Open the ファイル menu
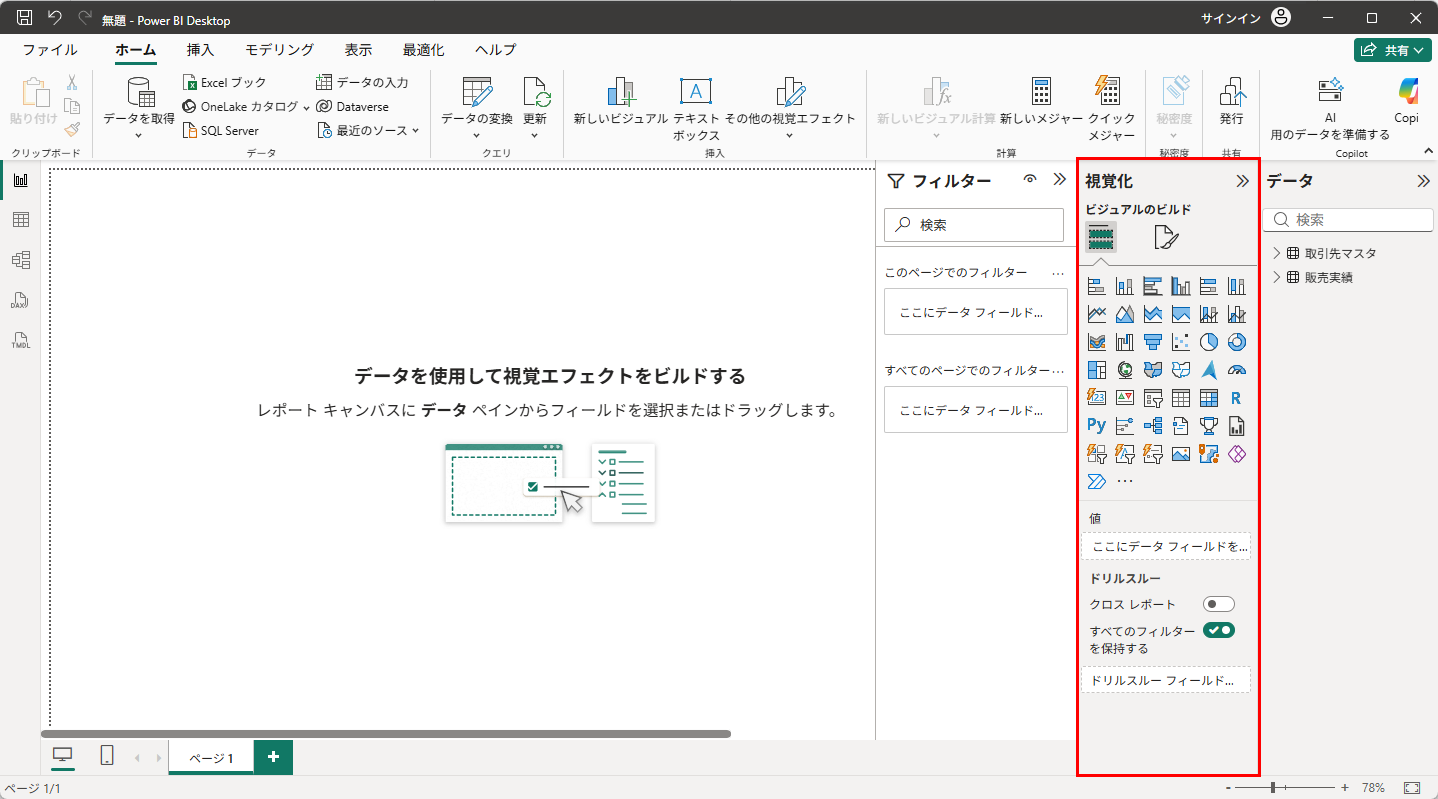Viewport: 1438px width, 799px height. tap(50, 50)
